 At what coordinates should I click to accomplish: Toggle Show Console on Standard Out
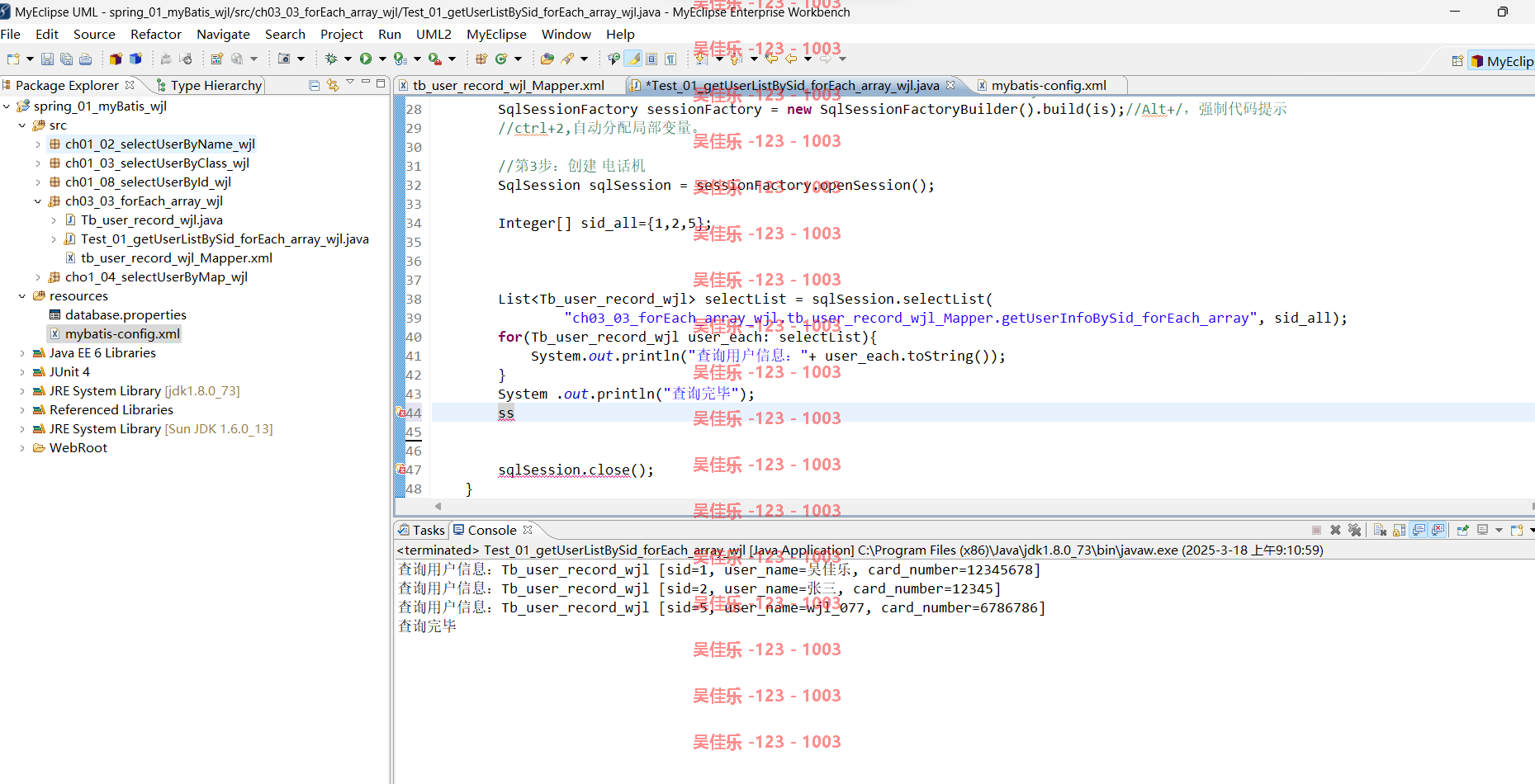pyautogui.click(x=1419, y=530)
